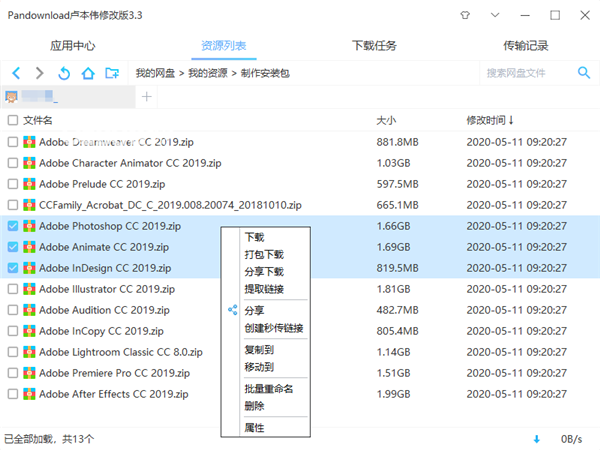Screen dimensions: 600x450
Task: Click the back navigation arrow
Action: tap(16, 73)
